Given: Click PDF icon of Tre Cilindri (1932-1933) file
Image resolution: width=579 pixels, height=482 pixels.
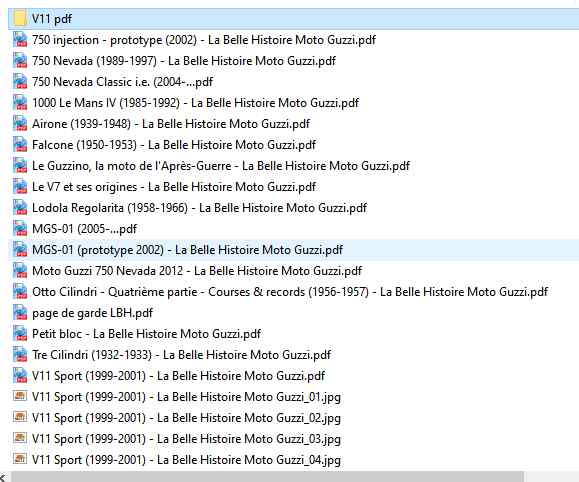Looking at the screenshot, I should 20,355.
